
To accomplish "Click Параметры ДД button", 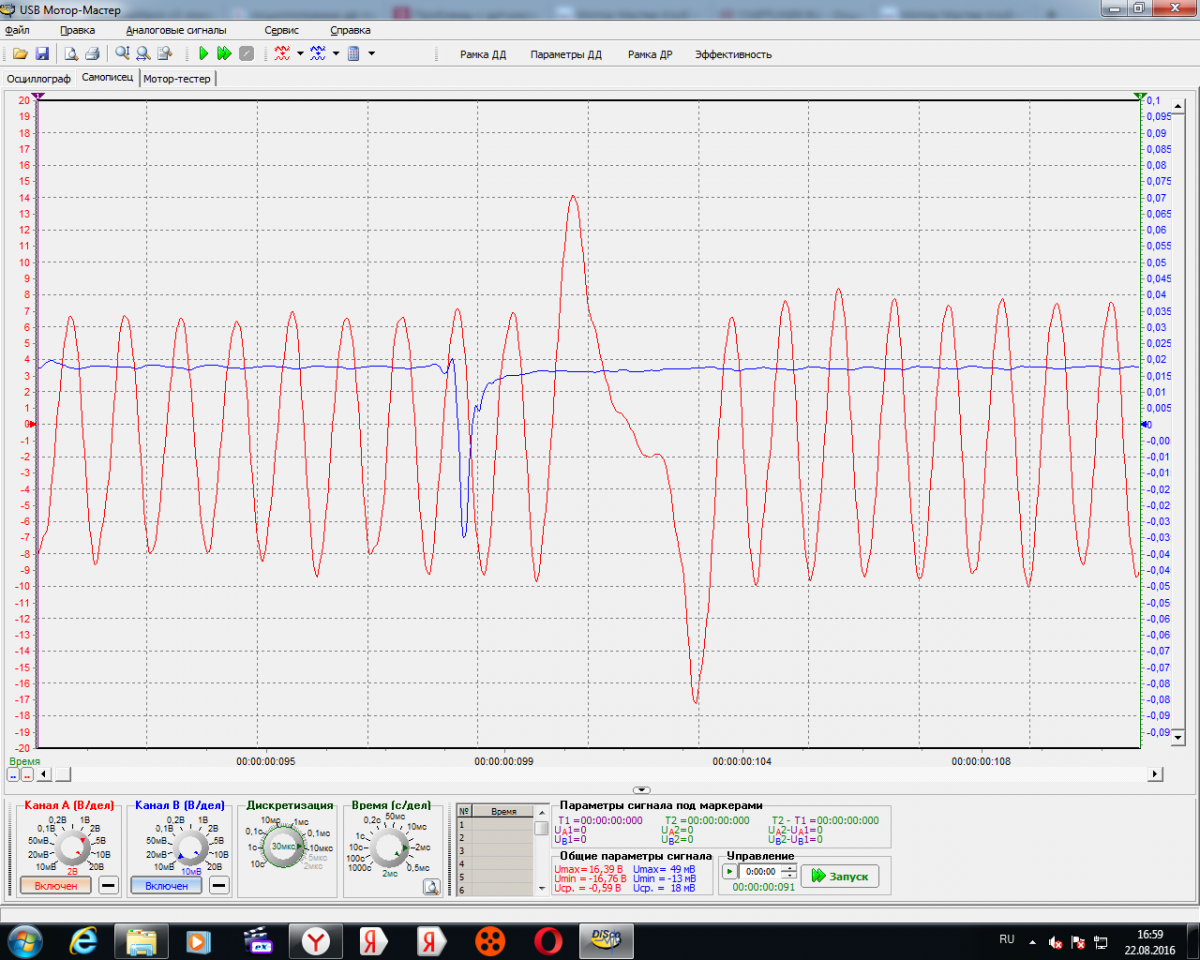I will pos(566,55).
